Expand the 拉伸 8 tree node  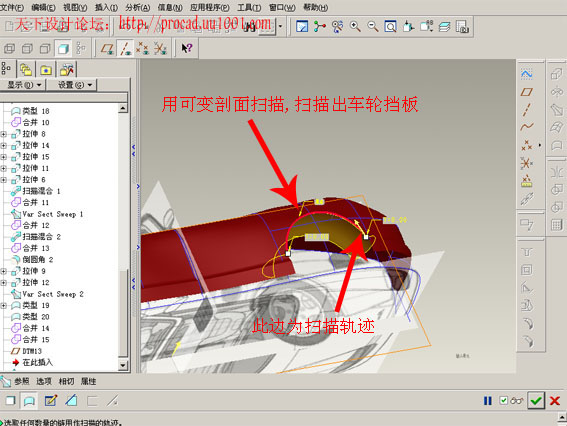(x=4, y=134)
